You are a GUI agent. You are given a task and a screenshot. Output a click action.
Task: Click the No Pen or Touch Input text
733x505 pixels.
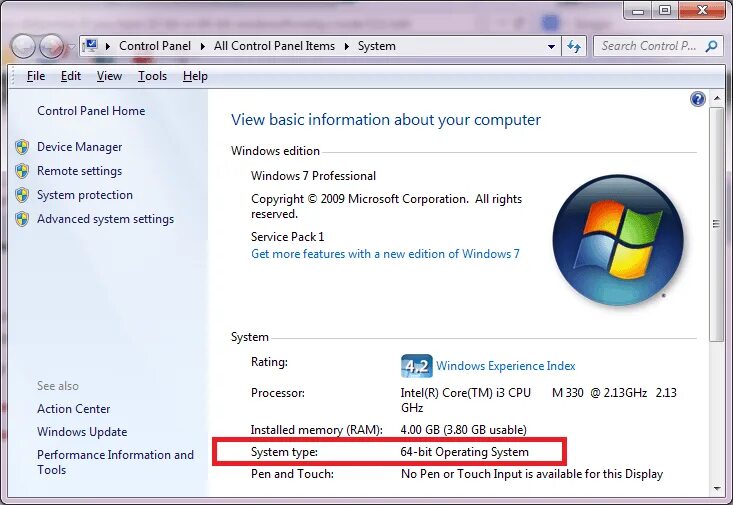(x=532, y=474)
